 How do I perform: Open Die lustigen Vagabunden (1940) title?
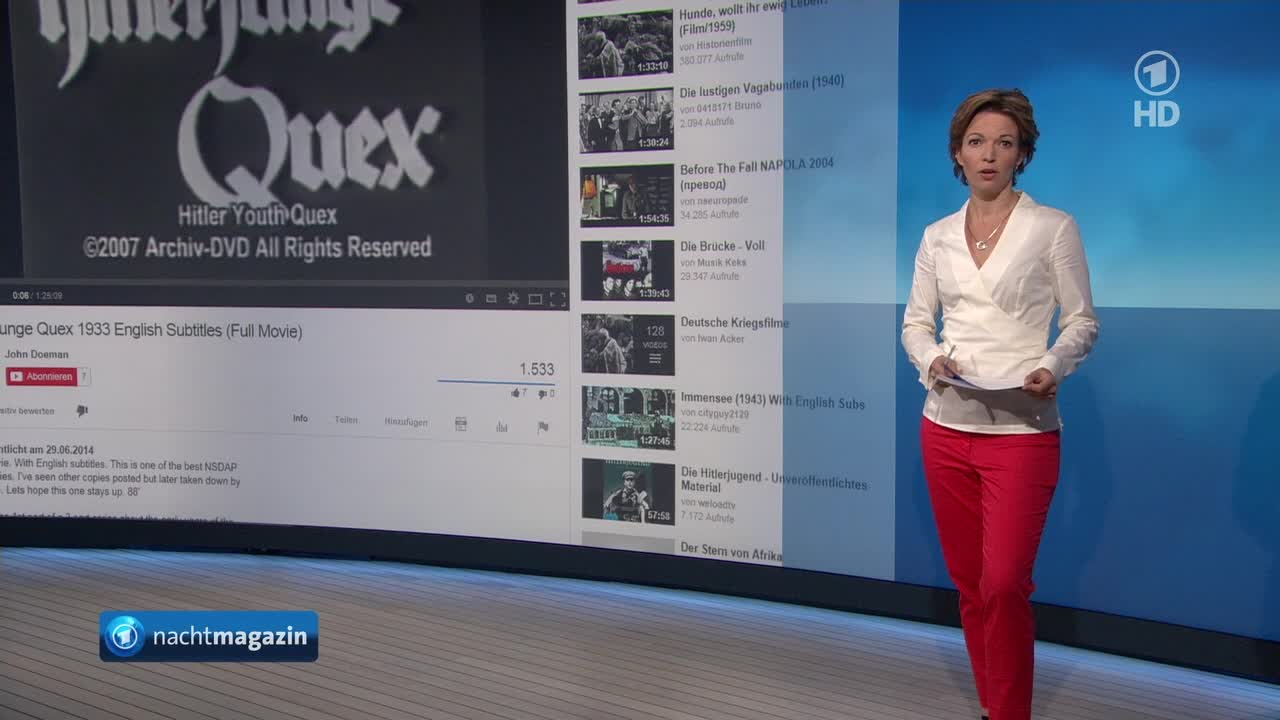coord(762,88)
